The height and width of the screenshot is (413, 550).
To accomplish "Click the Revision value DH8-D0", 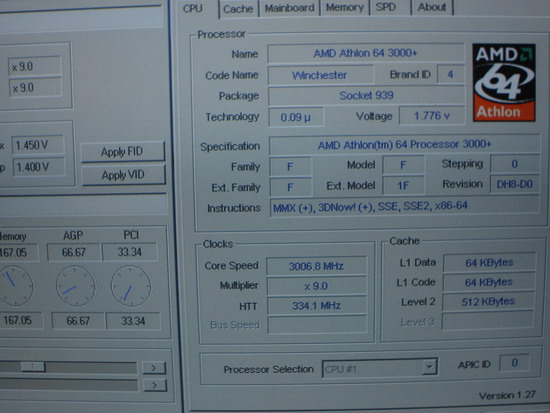I will click(x=515, y=184).
